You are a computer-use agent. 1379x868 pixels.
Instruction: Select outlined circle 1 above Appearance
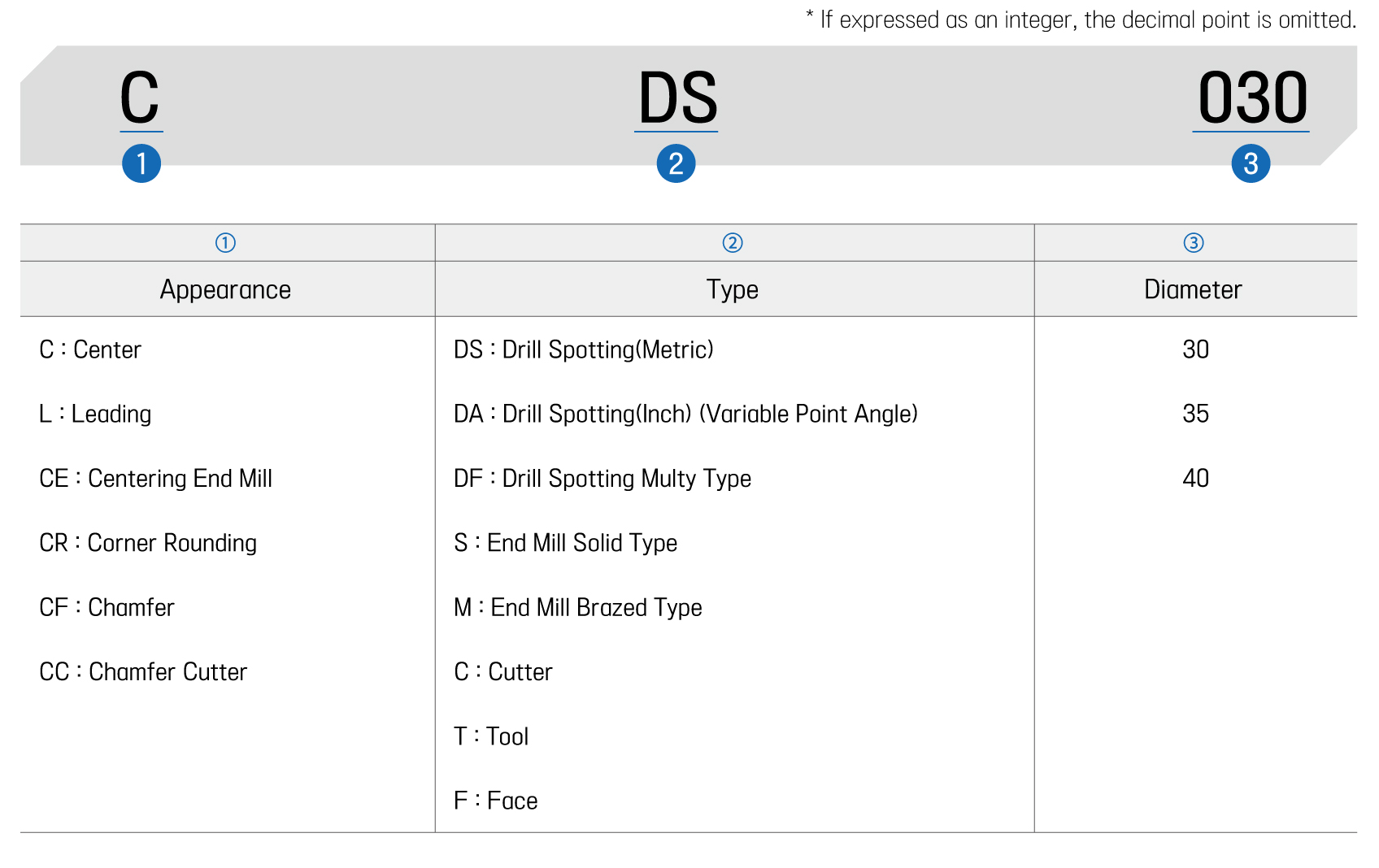click(x=225, y=243)
